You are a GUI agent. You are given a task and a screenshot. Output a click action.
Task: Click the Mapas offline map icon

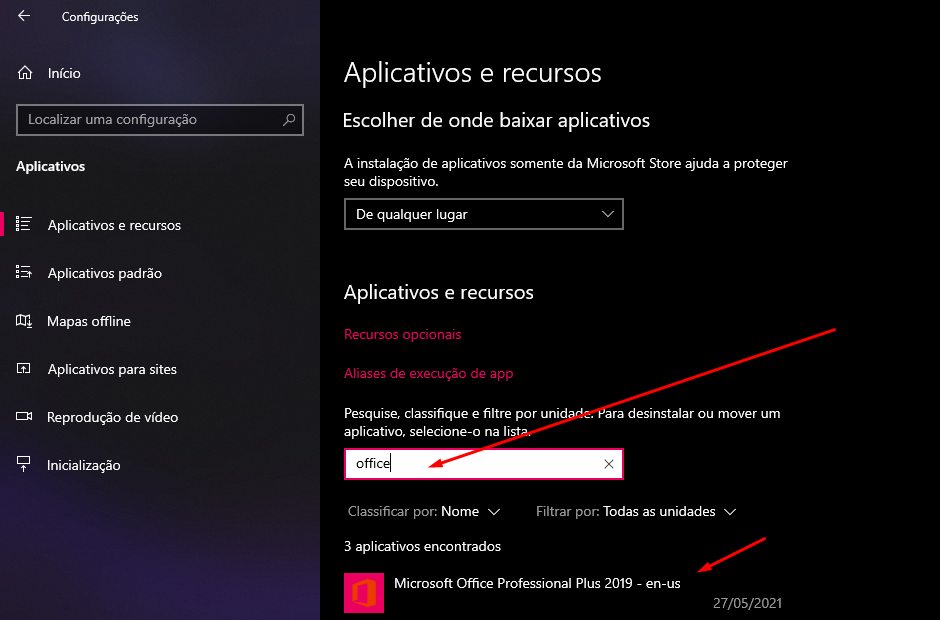click(23, 321)
